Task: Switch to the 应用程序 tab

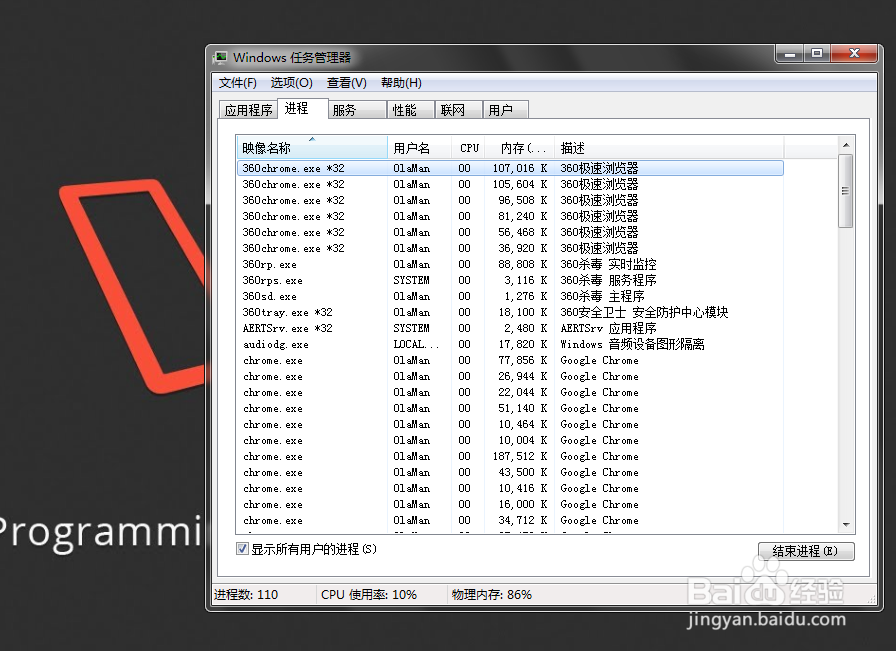Action: click(248, 110)
